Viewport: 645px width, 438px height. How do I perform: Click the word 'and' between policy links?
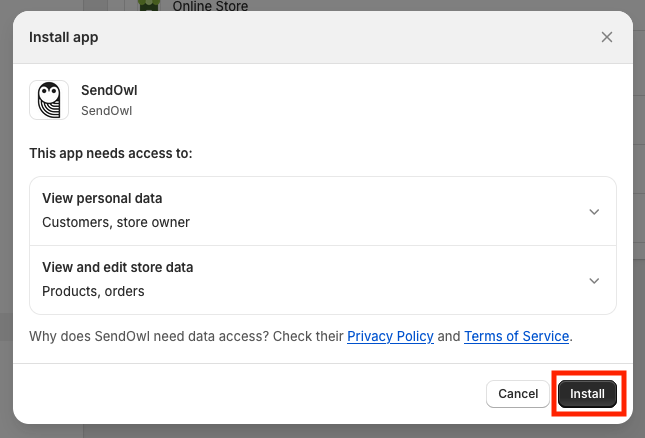coord(449,337)
